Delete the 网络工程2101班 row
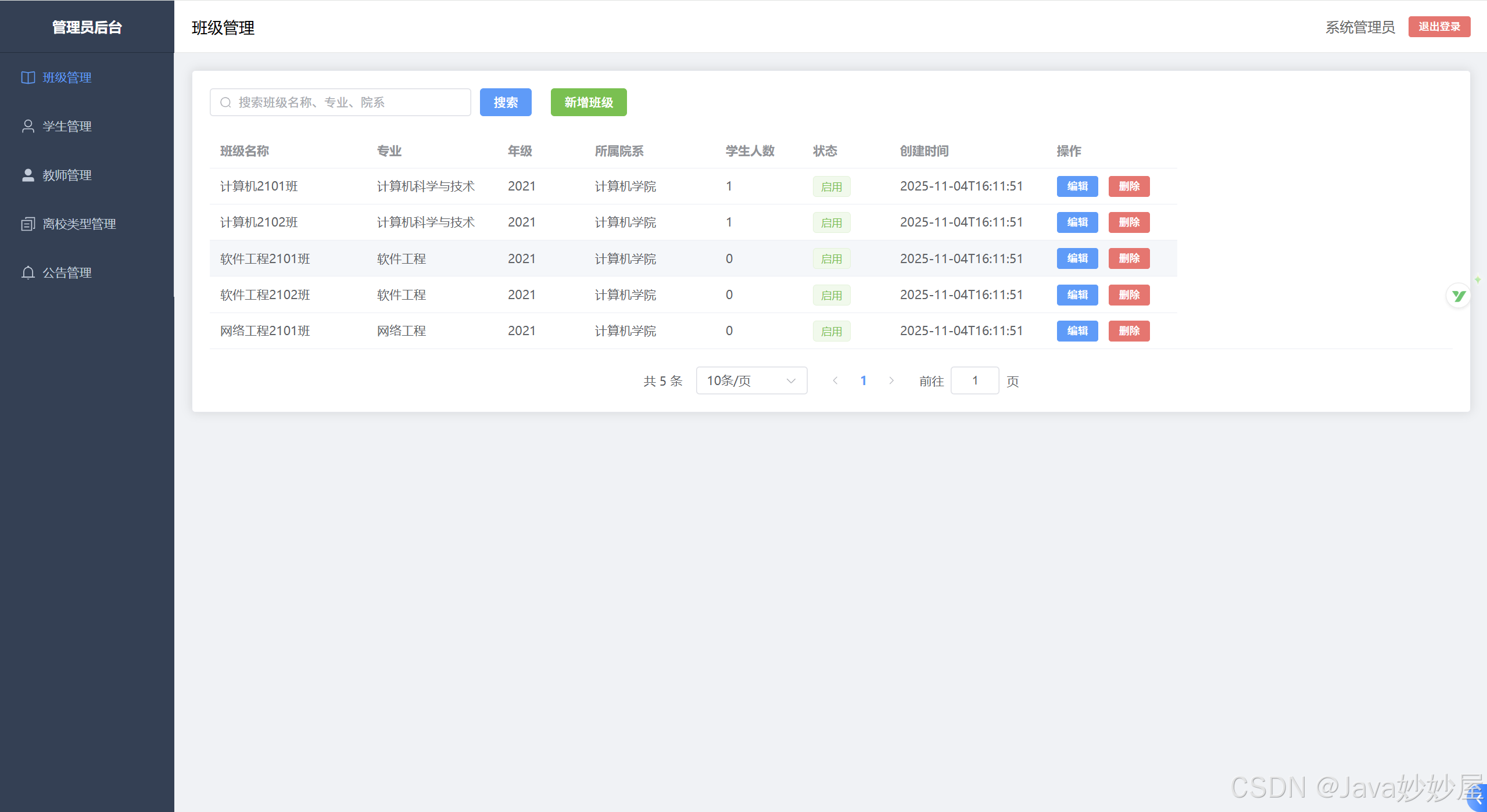This screenshot has height=812, width=1487. (1129, 331)
